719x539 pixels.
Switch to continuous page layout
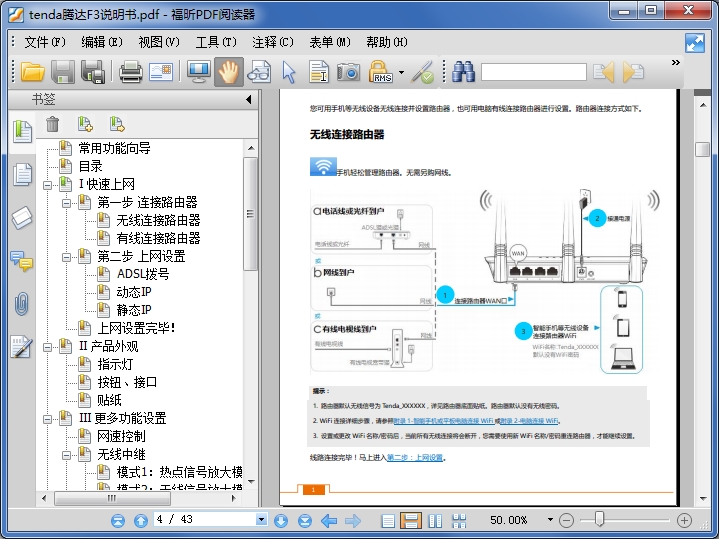411,520
